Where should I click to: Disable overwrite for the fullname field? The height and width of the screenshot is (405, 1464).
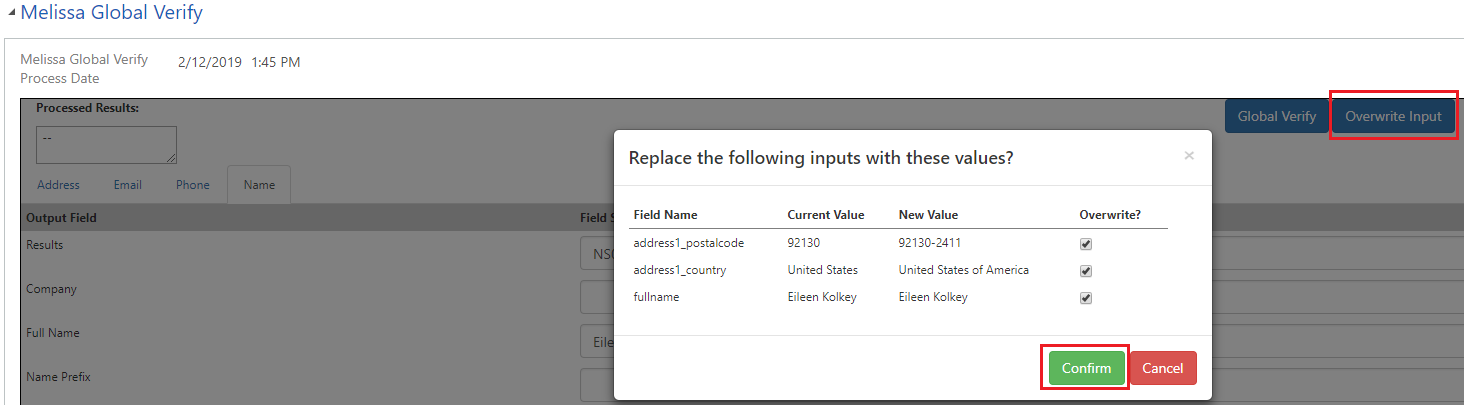click(x=1086, y=298)
